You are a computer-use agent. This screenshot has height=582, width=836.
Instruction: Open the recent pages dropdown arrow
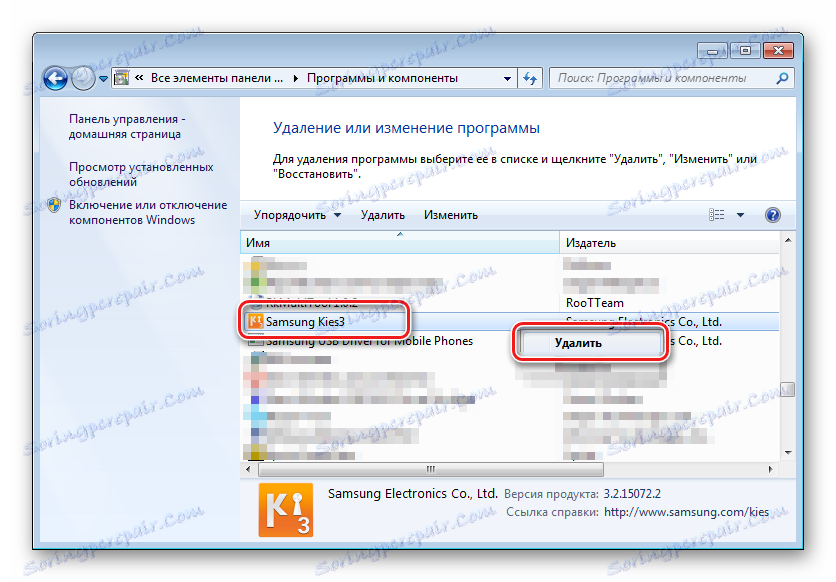click(x=103, y=79)
